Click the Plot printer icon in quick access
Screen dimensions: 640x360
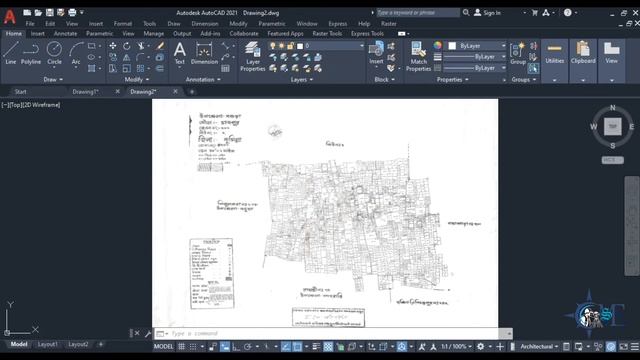tap(72, 13)
